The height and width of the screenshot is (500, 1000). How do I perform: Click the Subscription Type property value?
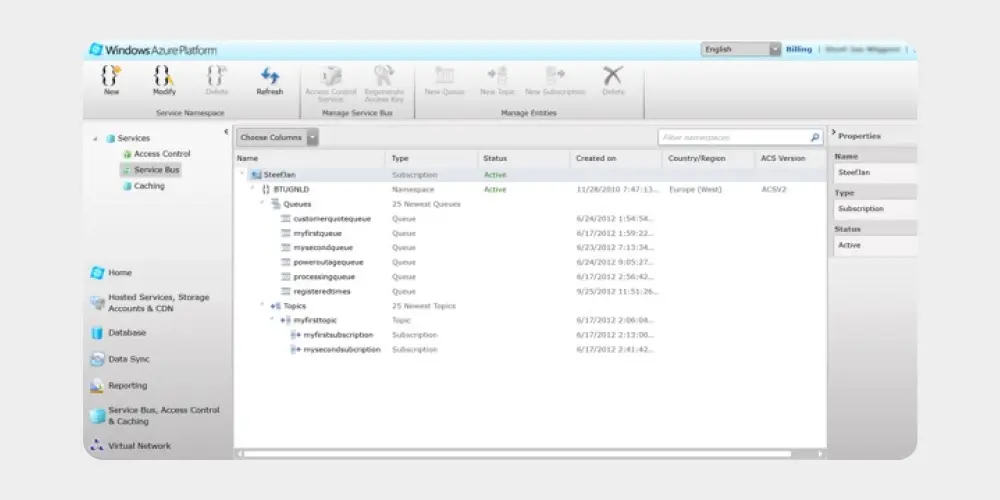coord(875,209)
